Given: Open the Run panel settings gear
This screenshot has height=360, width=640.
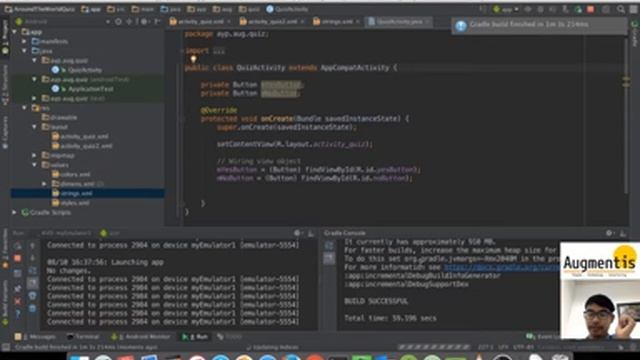Looking at the screenshot, I should click(x=298, y=233).
